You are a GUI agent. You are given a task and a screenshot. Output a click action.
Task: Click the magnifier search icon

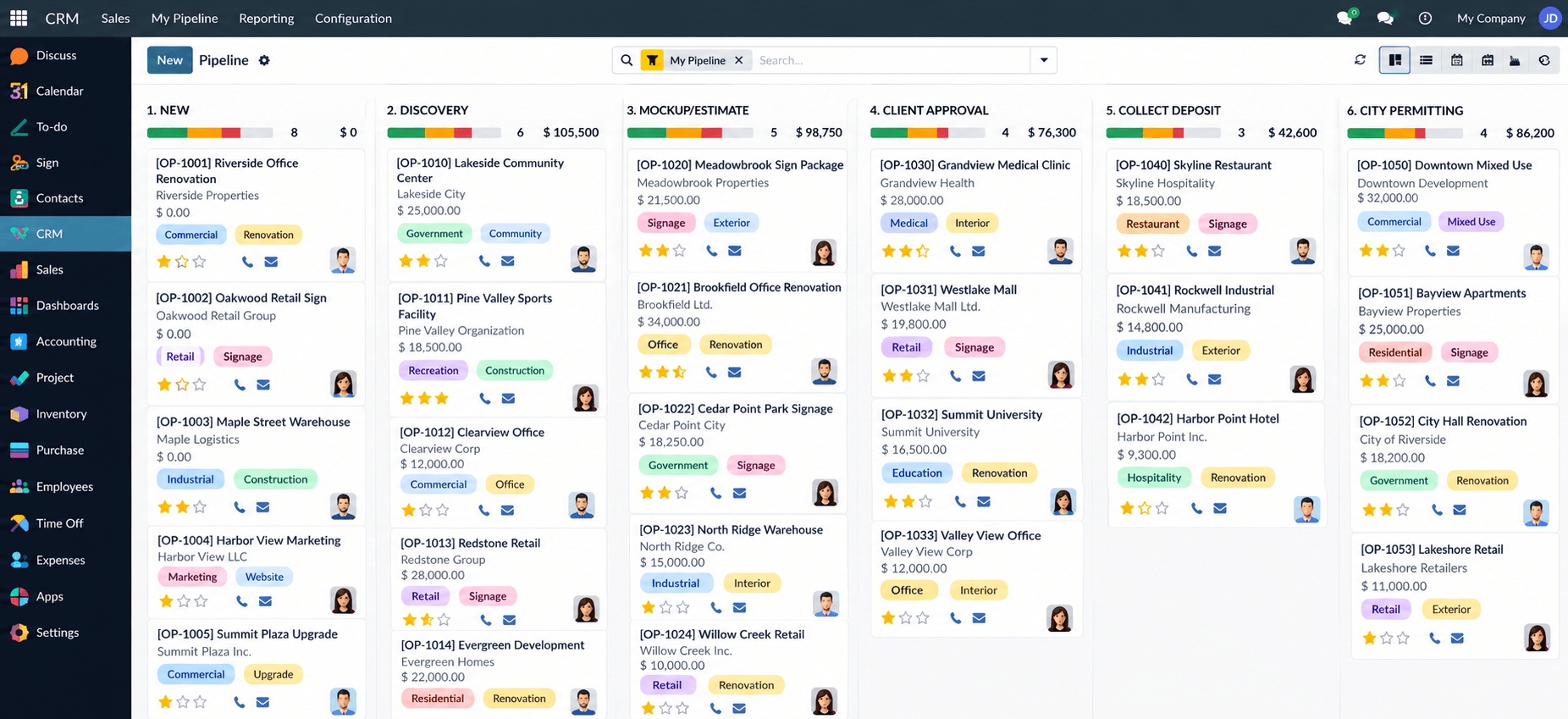pyautogui.click(x=627, y=60)
